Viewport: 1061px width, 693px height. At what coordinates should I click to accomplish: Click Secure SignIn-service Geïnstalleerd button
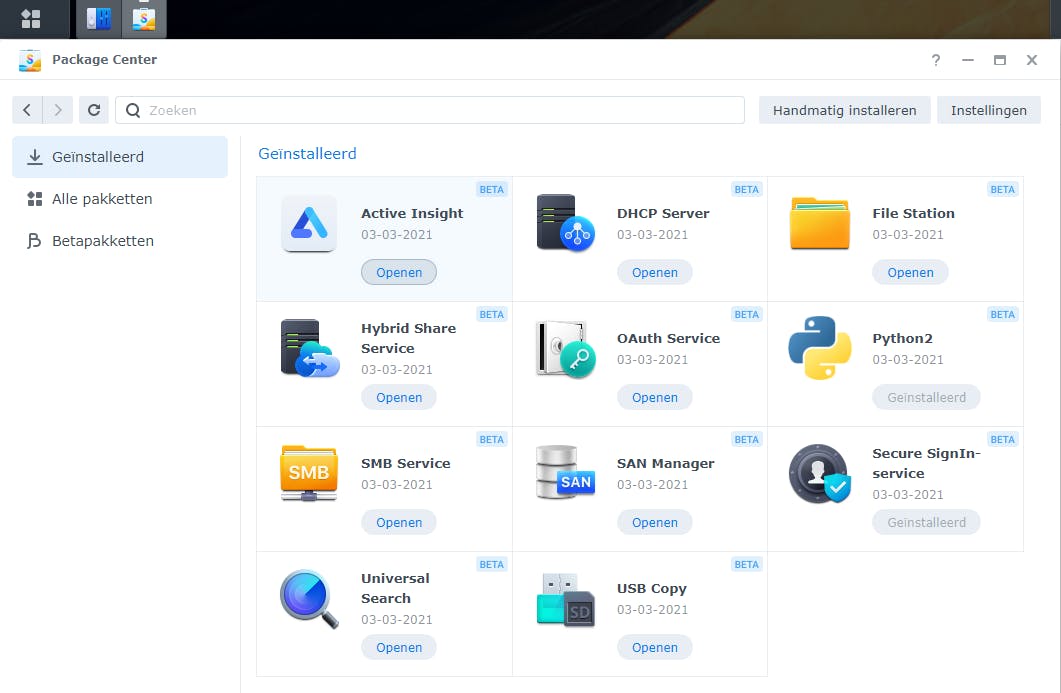point(926,522)
